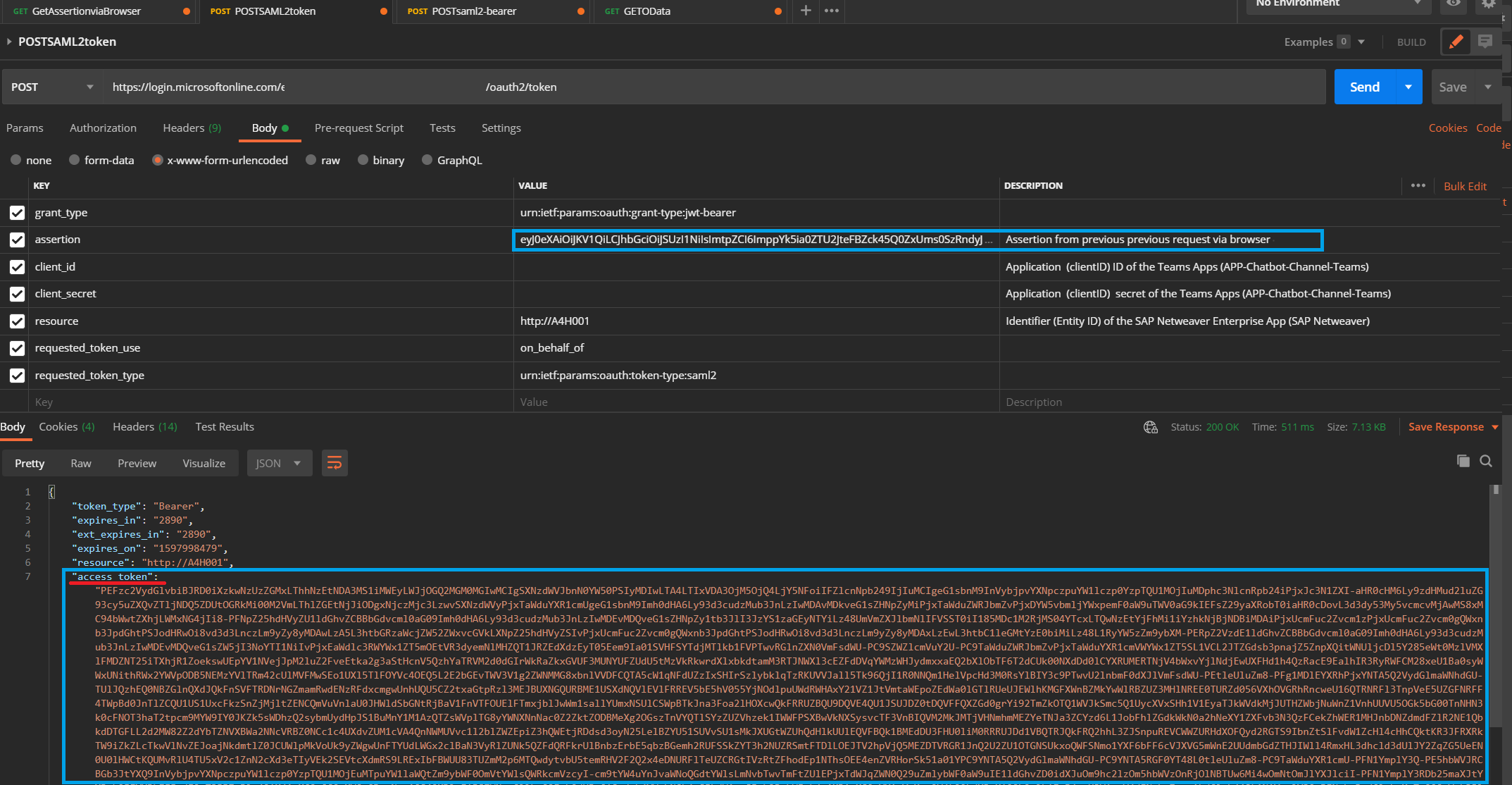Screen dimensions: 1512x785
Task: Open the comments icon
Action: click(1485, 42)
